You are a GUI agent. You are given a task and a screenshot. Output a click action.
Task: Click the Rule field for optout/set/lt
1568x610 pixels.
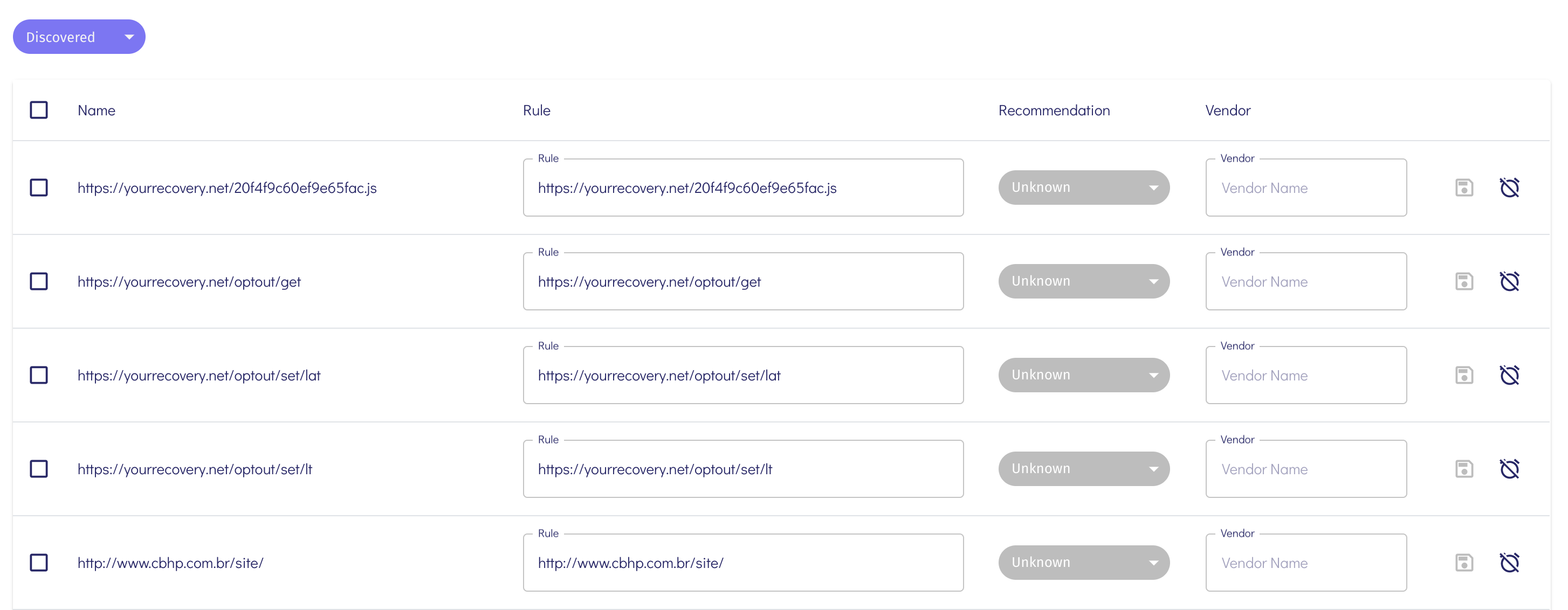pos(742,469)
